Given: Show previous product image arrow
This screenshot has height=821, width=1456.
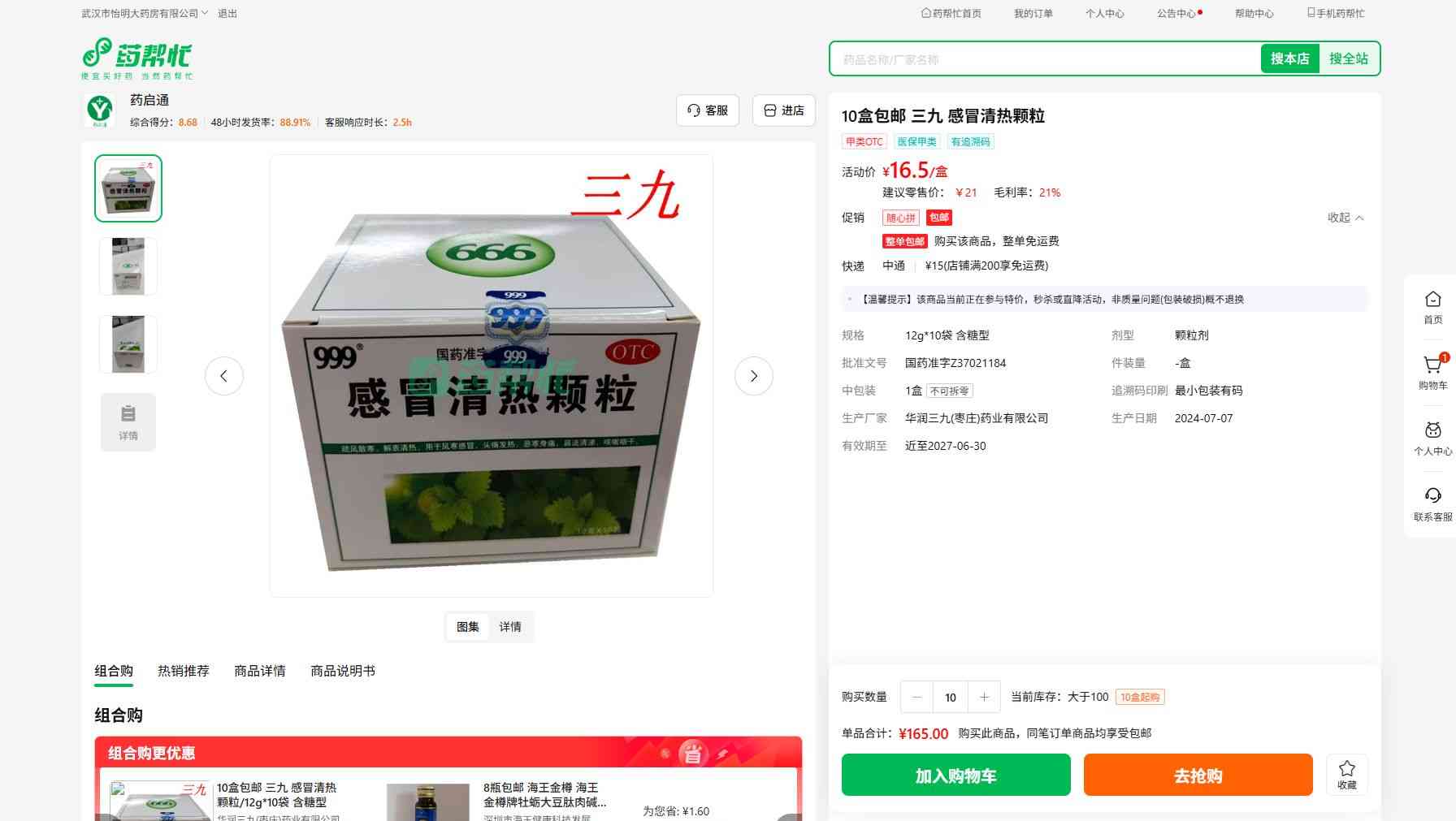Looking at the screenshot, I should point(223,376).
